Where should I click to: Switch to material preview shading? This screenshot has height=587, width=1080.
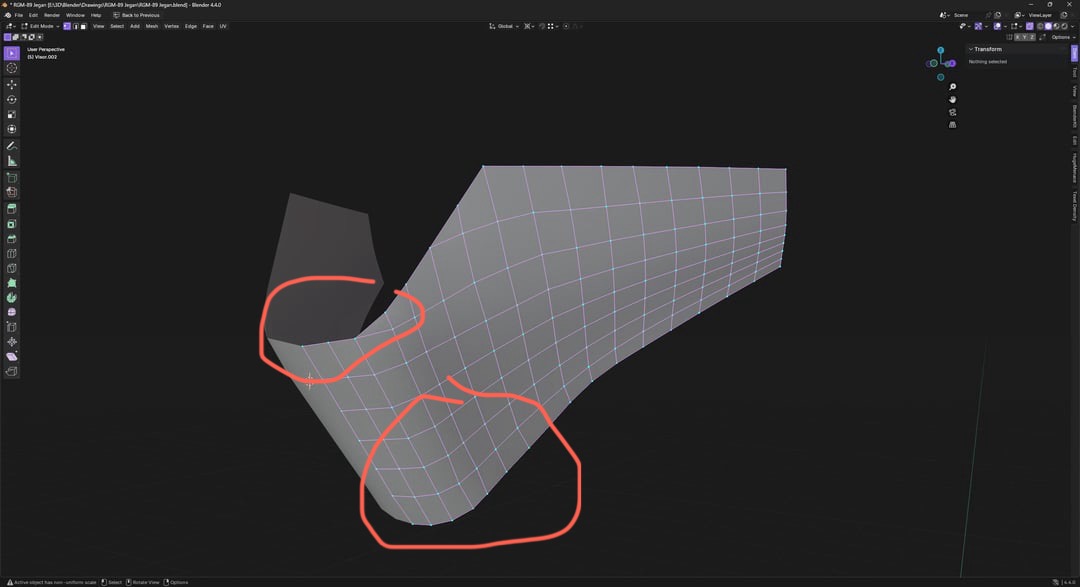click(x=1057, y=26)
